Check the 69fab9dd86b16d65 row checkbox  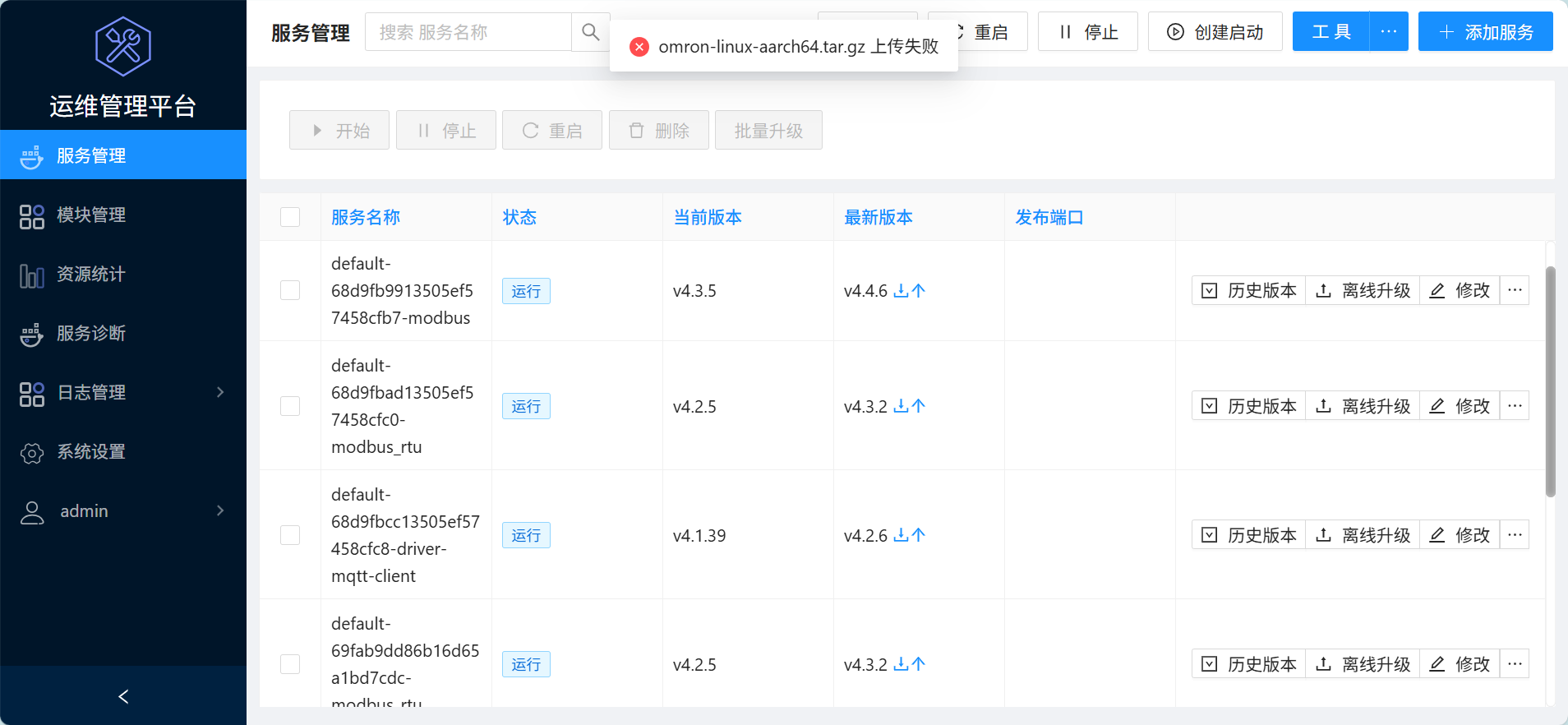pyautogui.click(x=290, y=664)
